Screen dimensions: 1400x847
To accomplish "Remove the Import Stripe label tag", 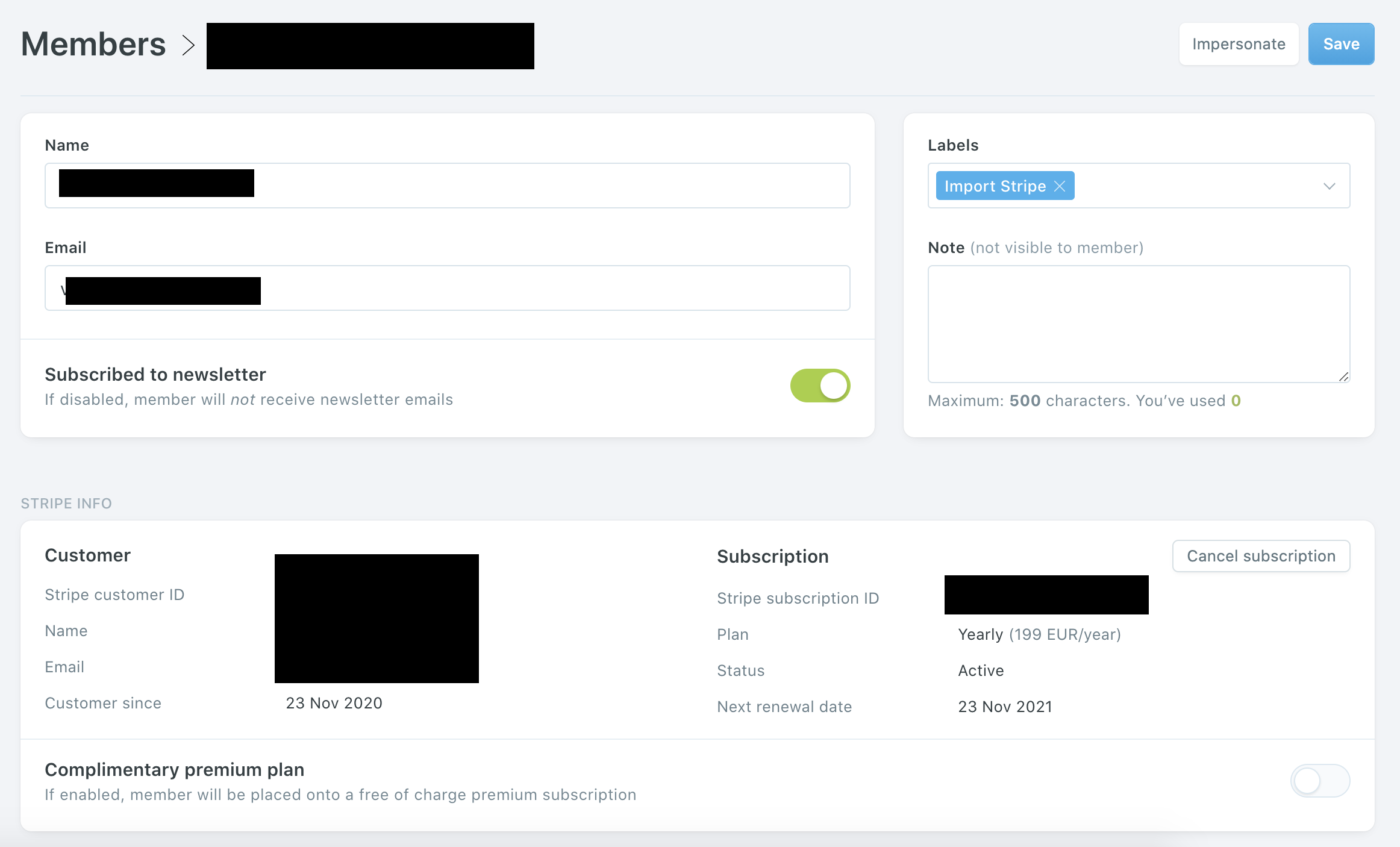I will (1060, 186).
